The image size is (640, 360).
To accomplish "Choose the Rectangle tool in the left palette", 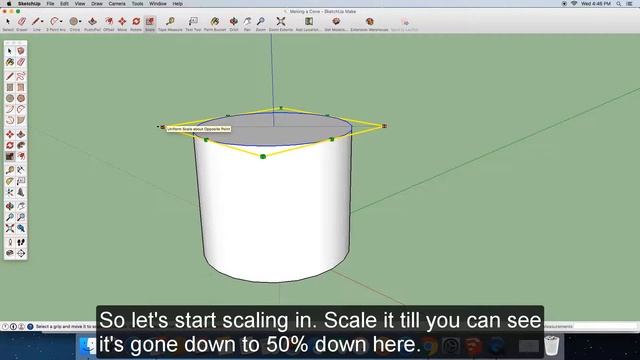I will click(x=10, y=87).
